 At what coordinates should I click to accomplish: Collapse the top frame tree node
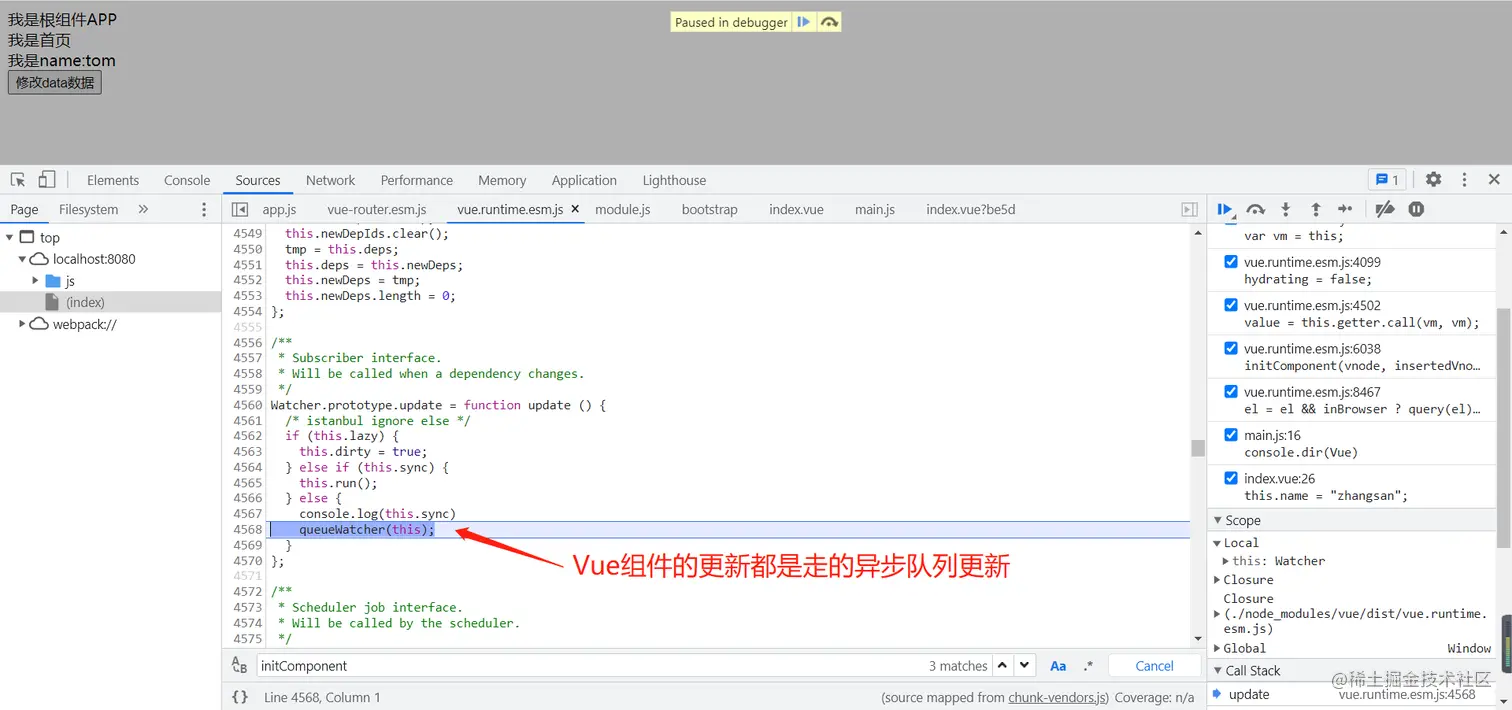coord(9,237)
